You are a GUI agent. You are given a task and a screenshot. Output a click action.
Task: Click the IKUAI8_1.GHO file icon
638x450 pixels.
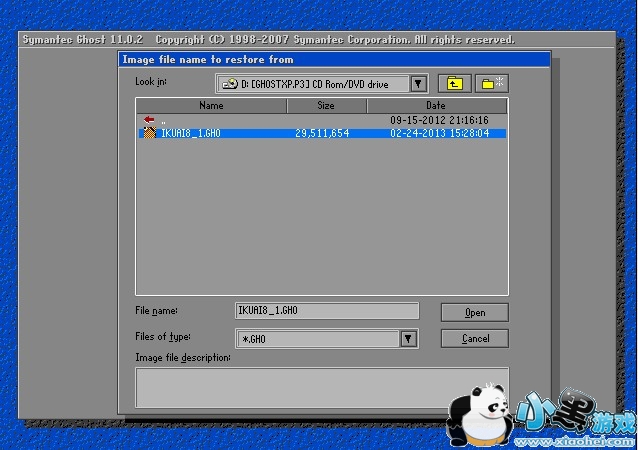tap(150, 133)
